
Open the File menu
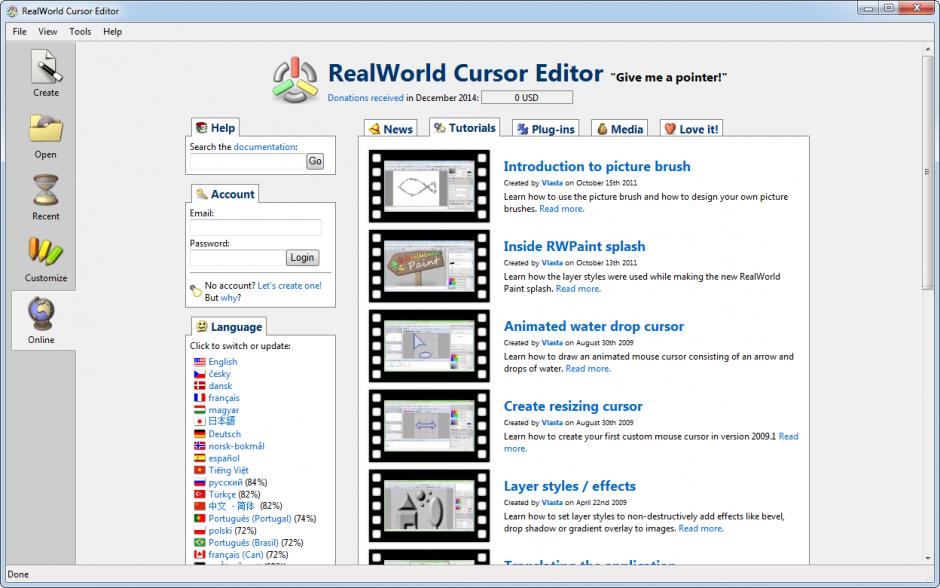(x=20, y=32)
